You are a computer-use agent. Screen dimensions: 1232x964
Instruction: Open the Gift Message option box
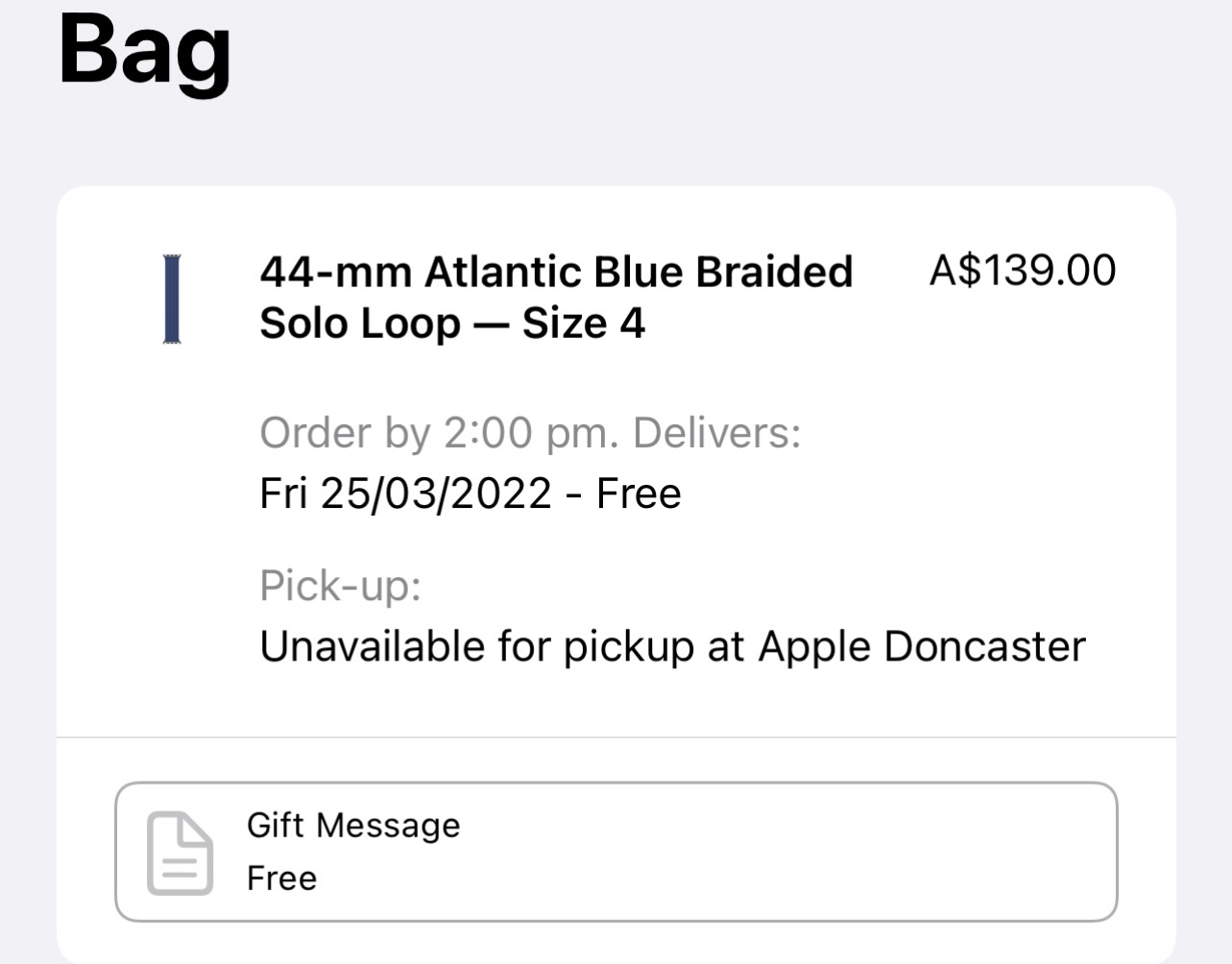click(x=616, y=852)
